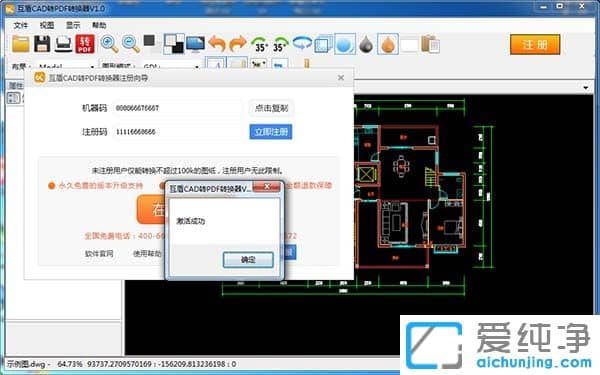This screenshot has height=375, width=600.
Task: Open the 文件 menu
Action: (21, 25)
